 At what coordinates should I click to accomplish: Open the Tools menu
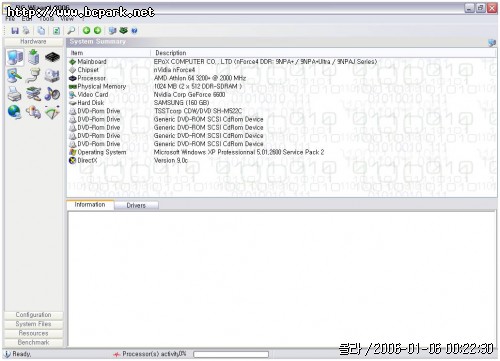[46, 19]
